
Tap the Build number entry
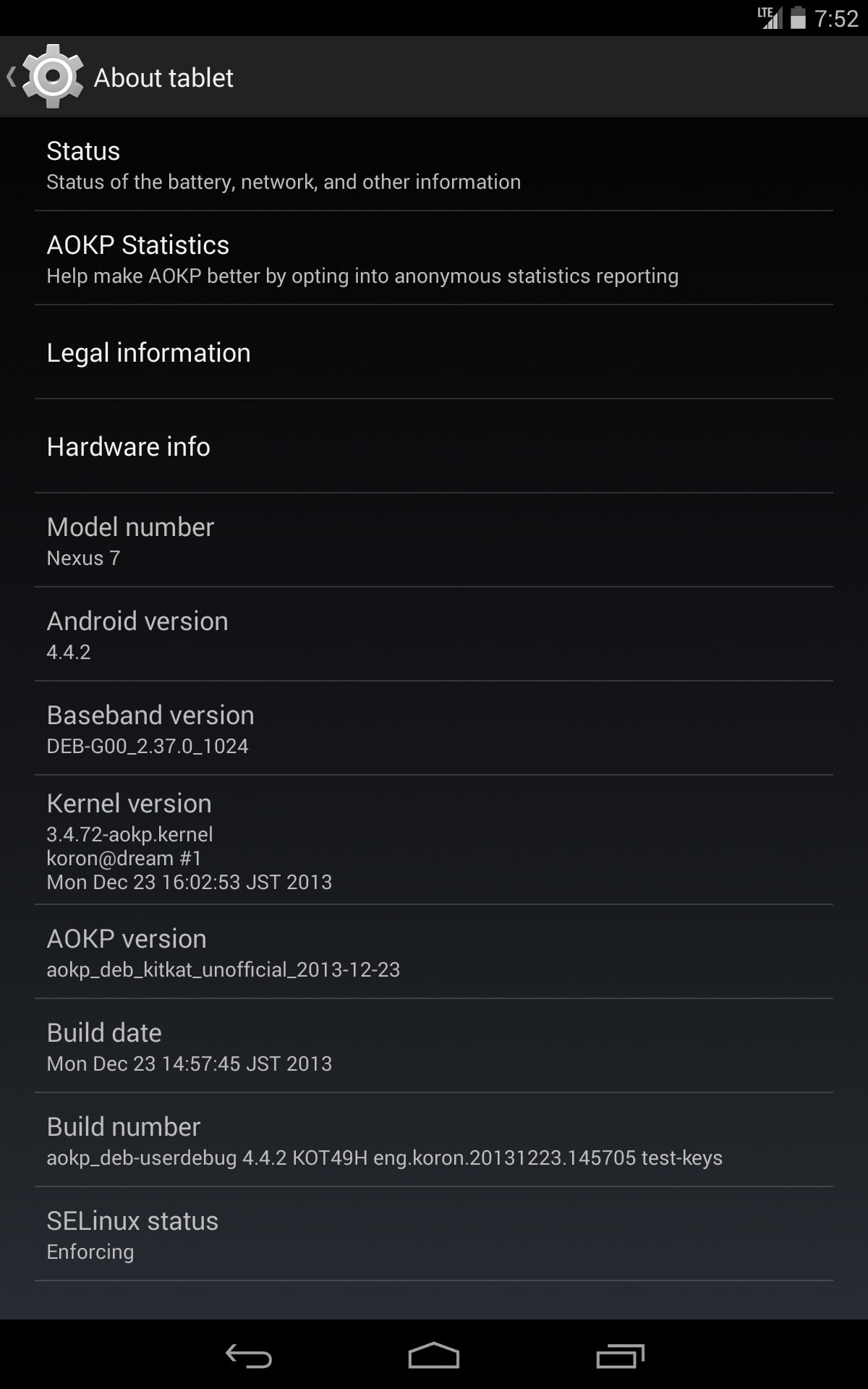pos(434,1140)
